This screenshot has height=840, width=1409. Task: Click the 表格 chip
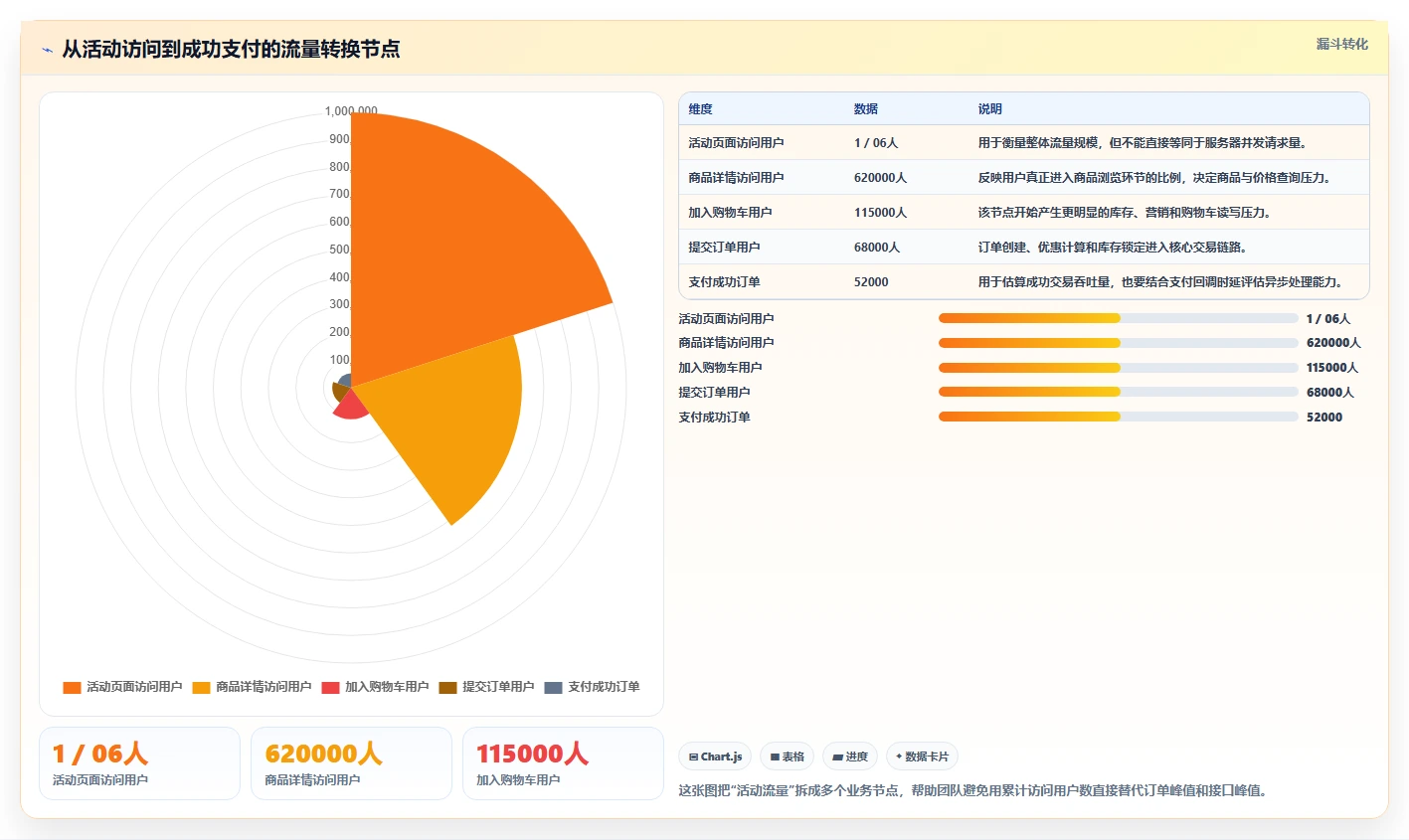coord(787,756)
